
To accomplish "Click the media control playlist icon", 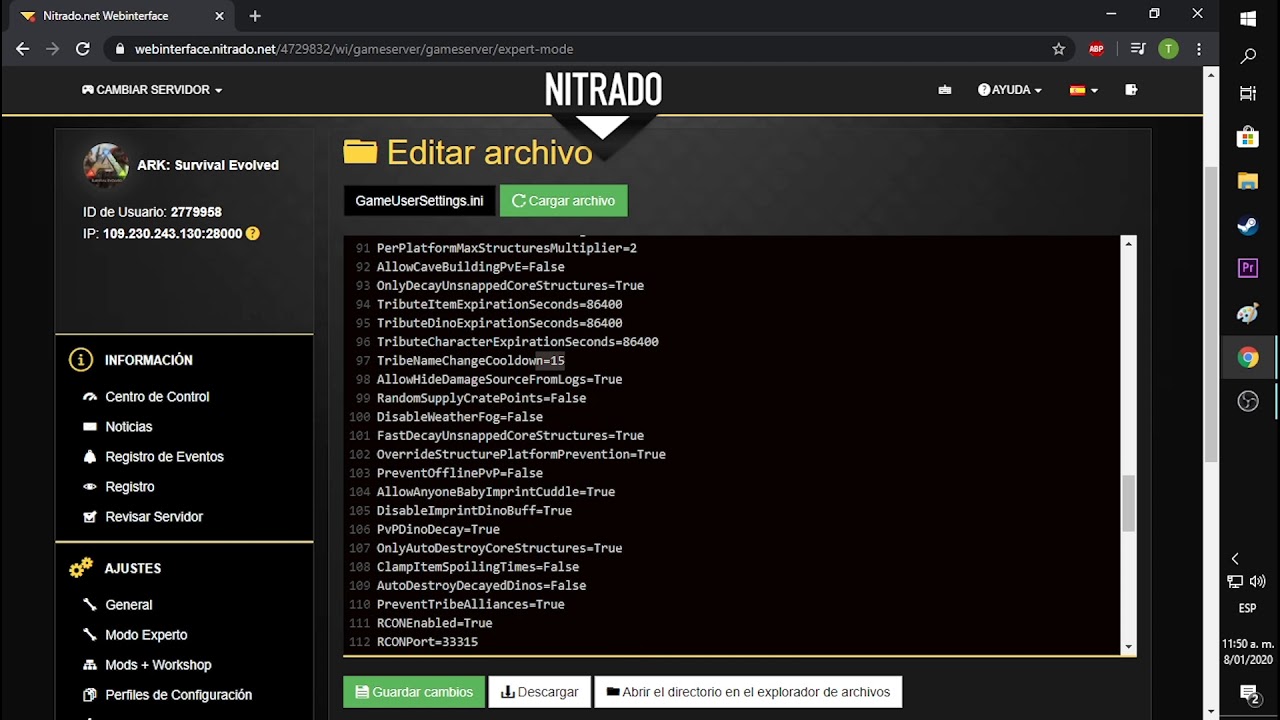I will pos(1137,49).
